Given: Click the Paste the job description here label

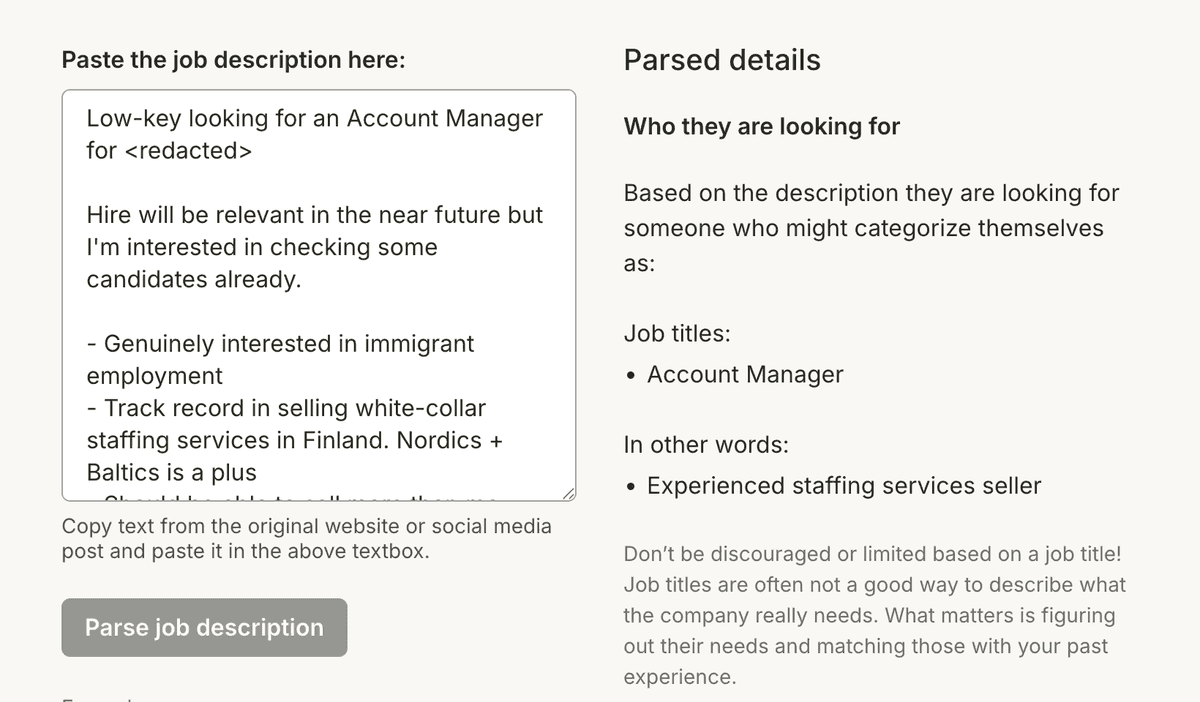Looking at the screenshot, I should 233,59.
